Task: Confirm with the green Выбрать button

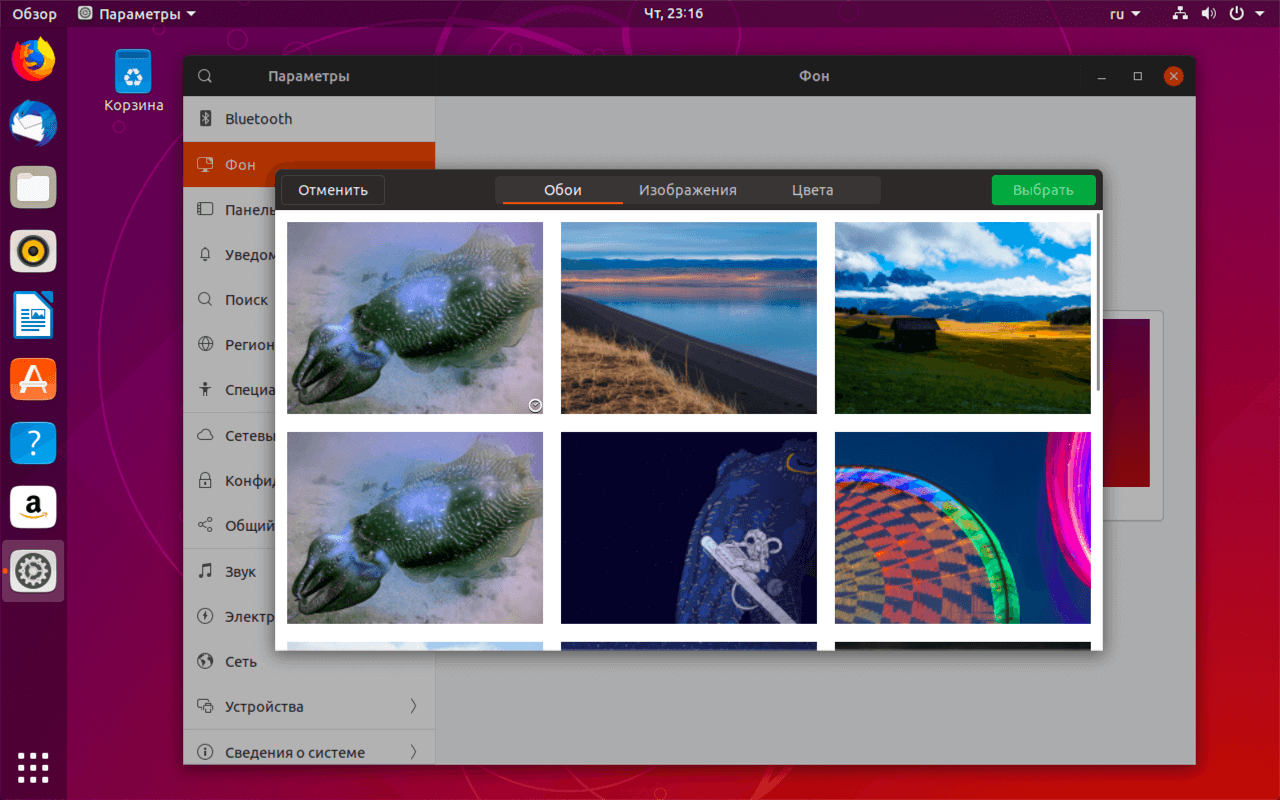Action: coord(1043,190)
